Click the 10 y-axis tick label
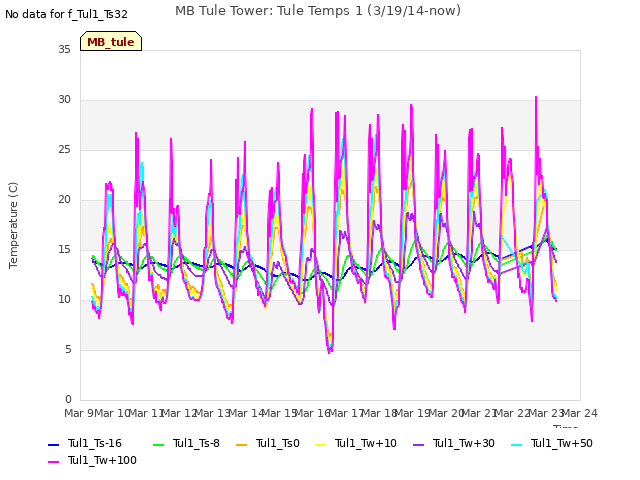 (x=64, y=300)
